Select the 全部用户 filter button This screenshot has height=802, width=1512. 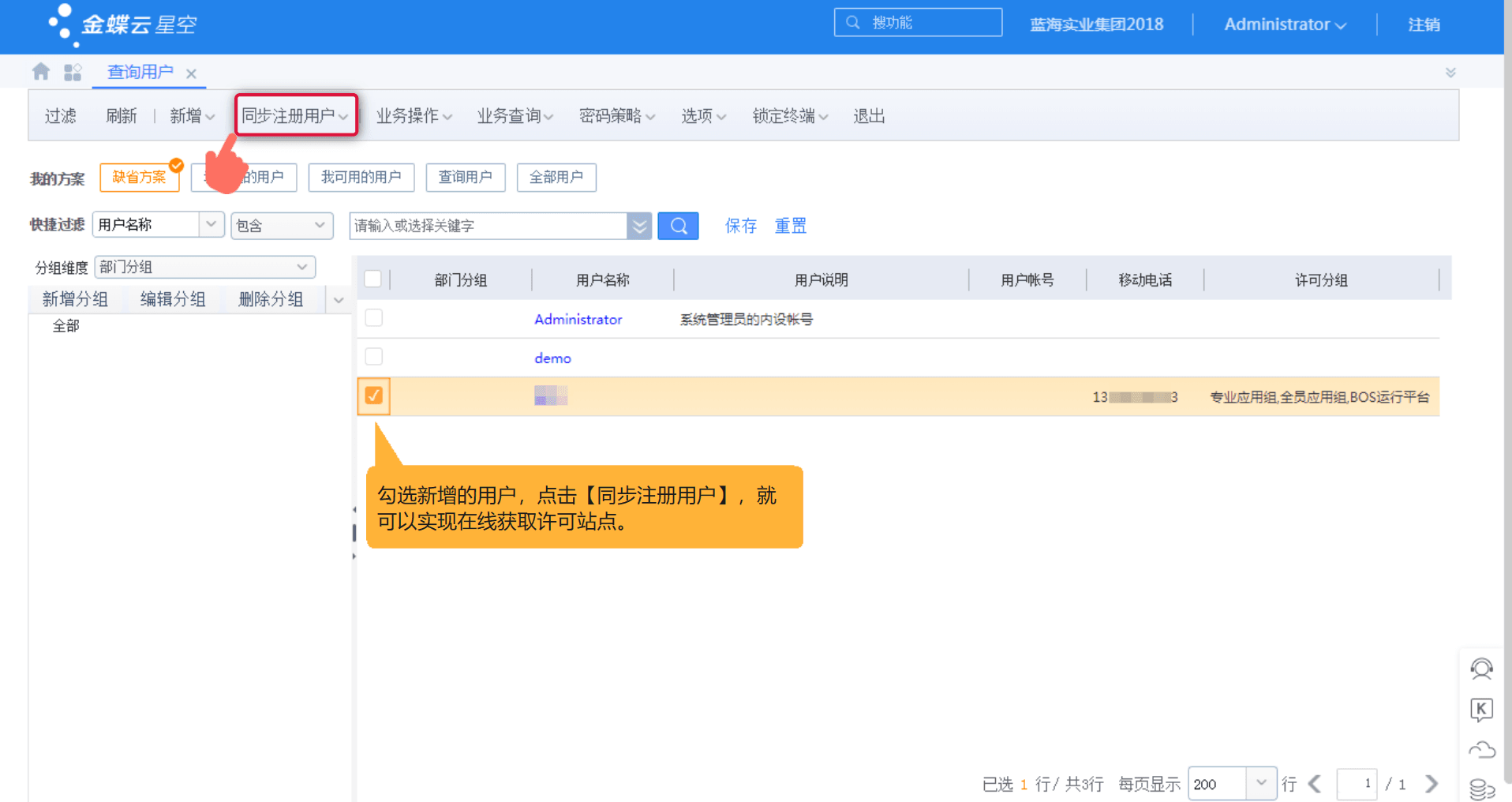tap(556, 177)
